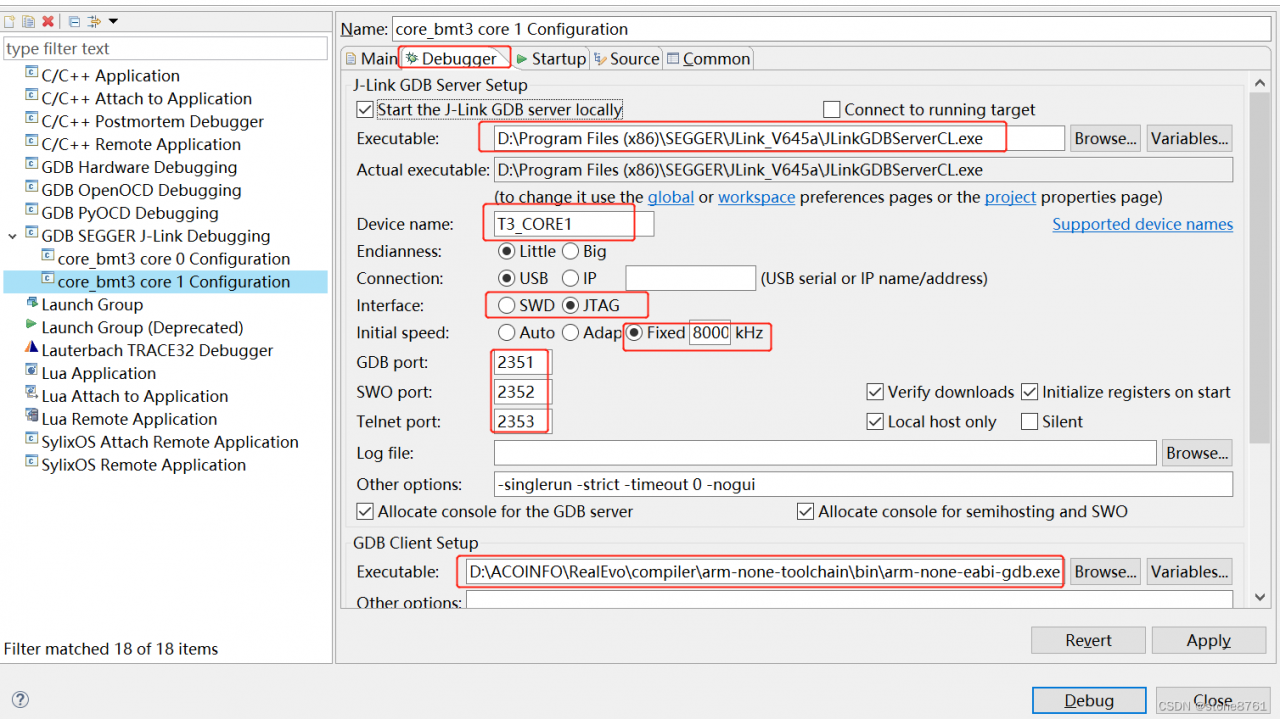Click Browse next to Log file
1280x719 pixels.
pos(1196,453)
